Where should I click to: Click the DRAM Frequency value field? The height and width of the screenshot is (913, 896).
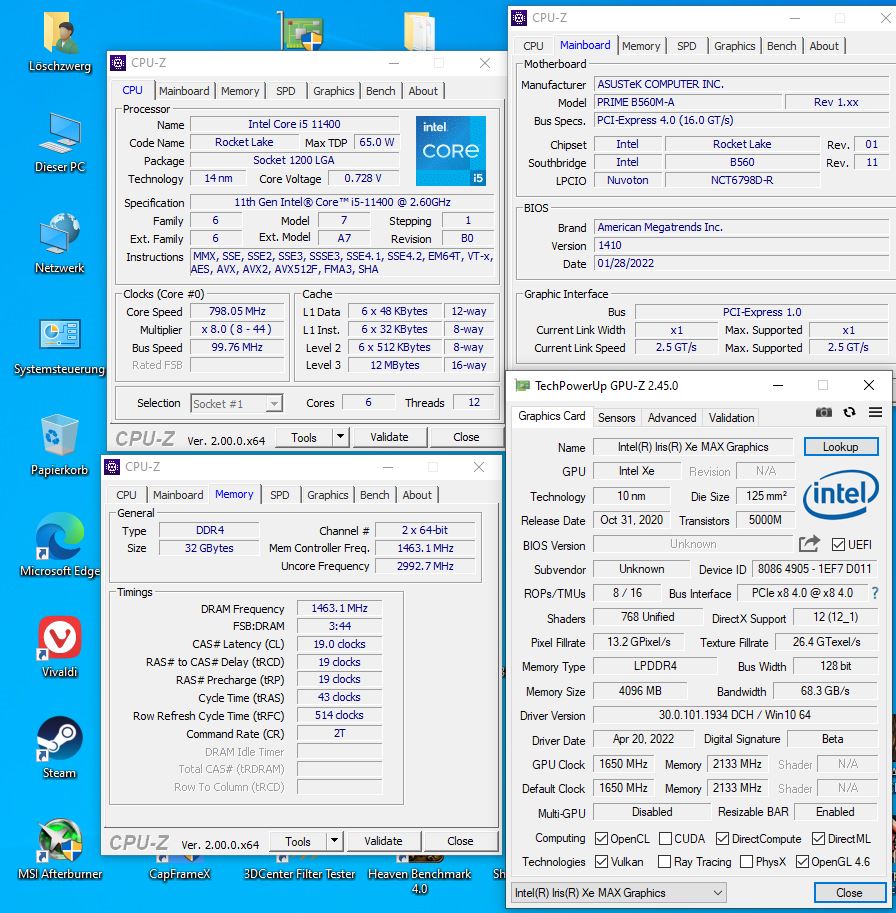[x=339, y=608]
